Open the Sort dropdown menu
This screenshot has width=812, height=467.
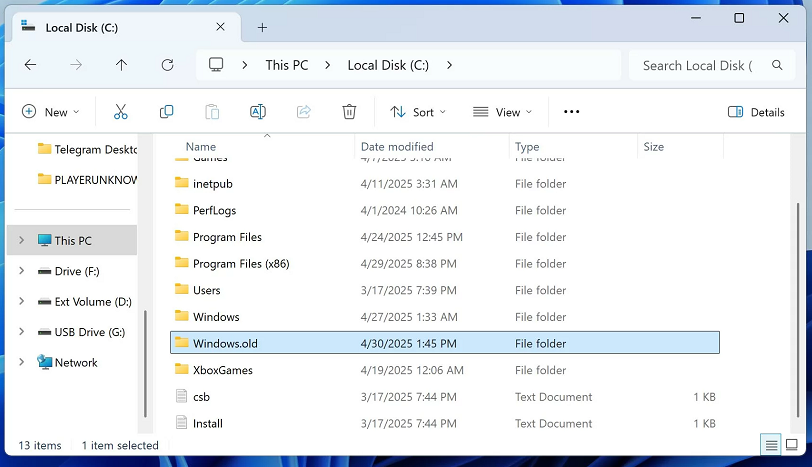418,112
